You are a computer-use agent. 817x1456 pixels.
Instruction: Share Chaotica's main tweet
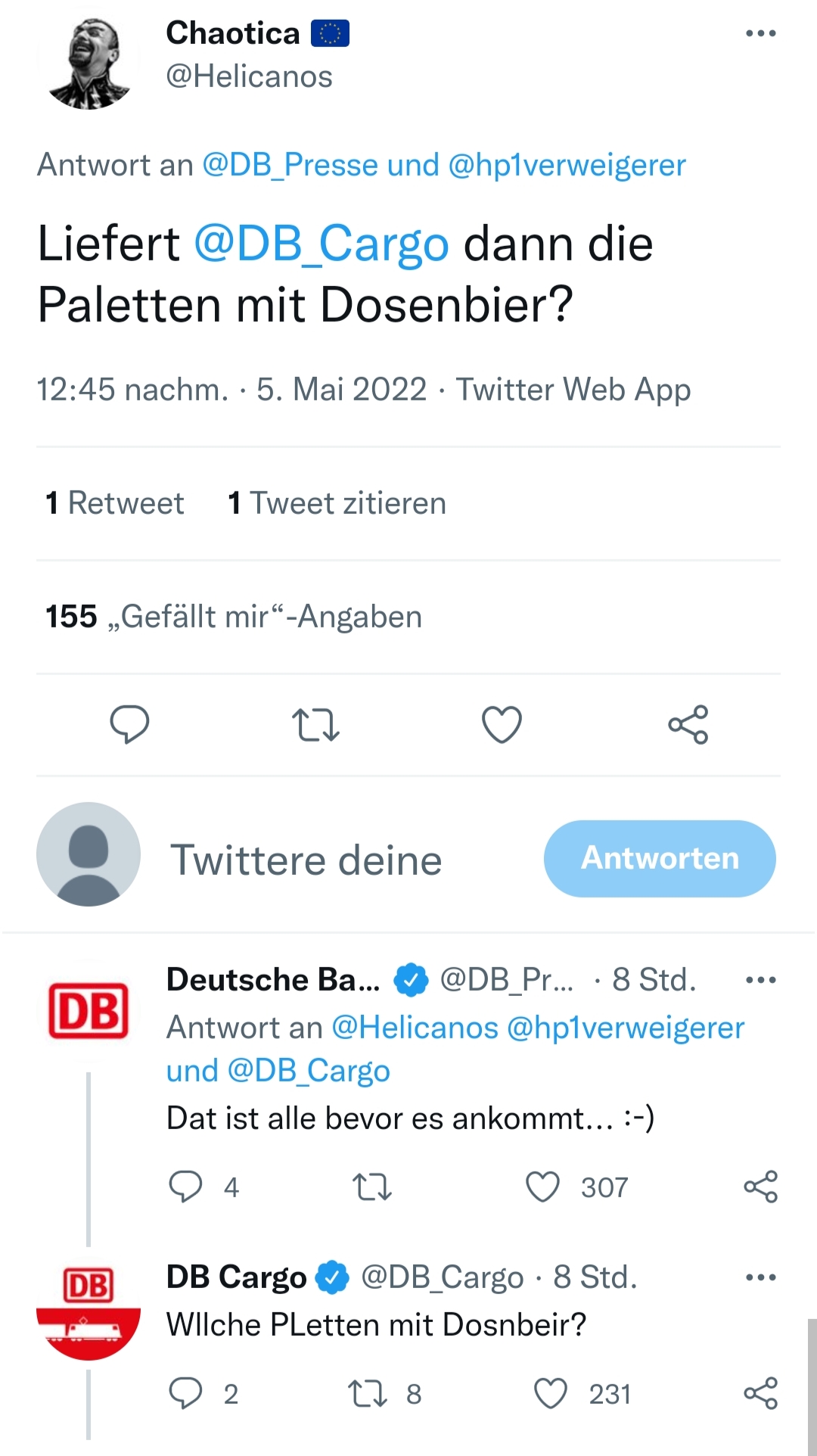[x=688, y=724]
